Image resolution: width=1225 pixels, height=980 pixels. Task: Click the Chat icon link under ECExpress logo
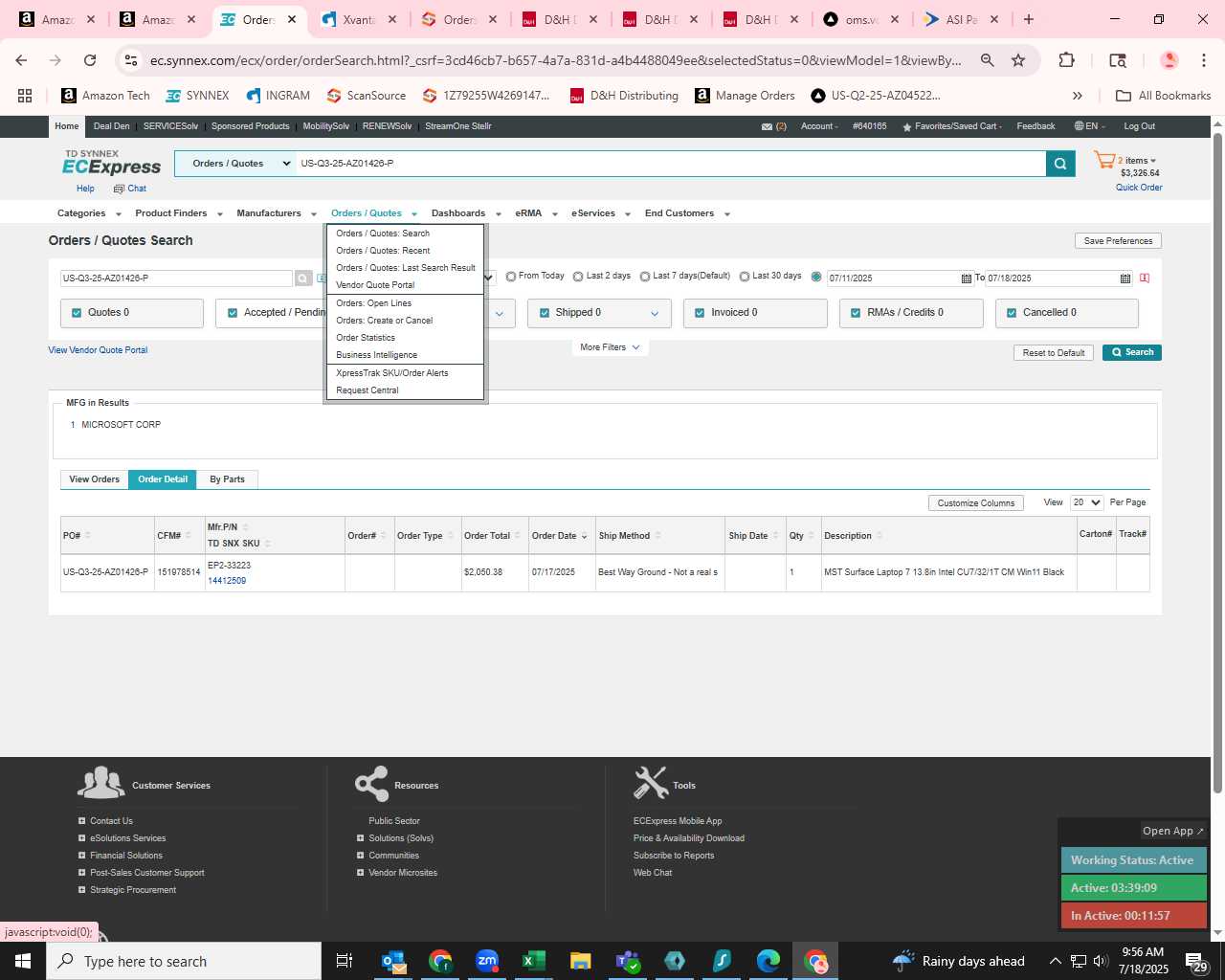pyautogui.click(x=130, y=189)
